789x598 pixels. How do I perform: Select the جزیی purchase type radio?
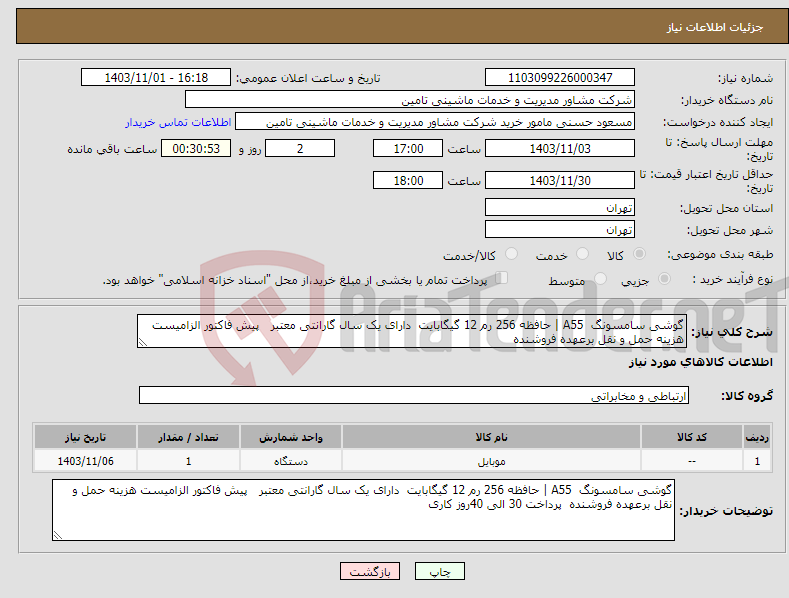point(664,278)
